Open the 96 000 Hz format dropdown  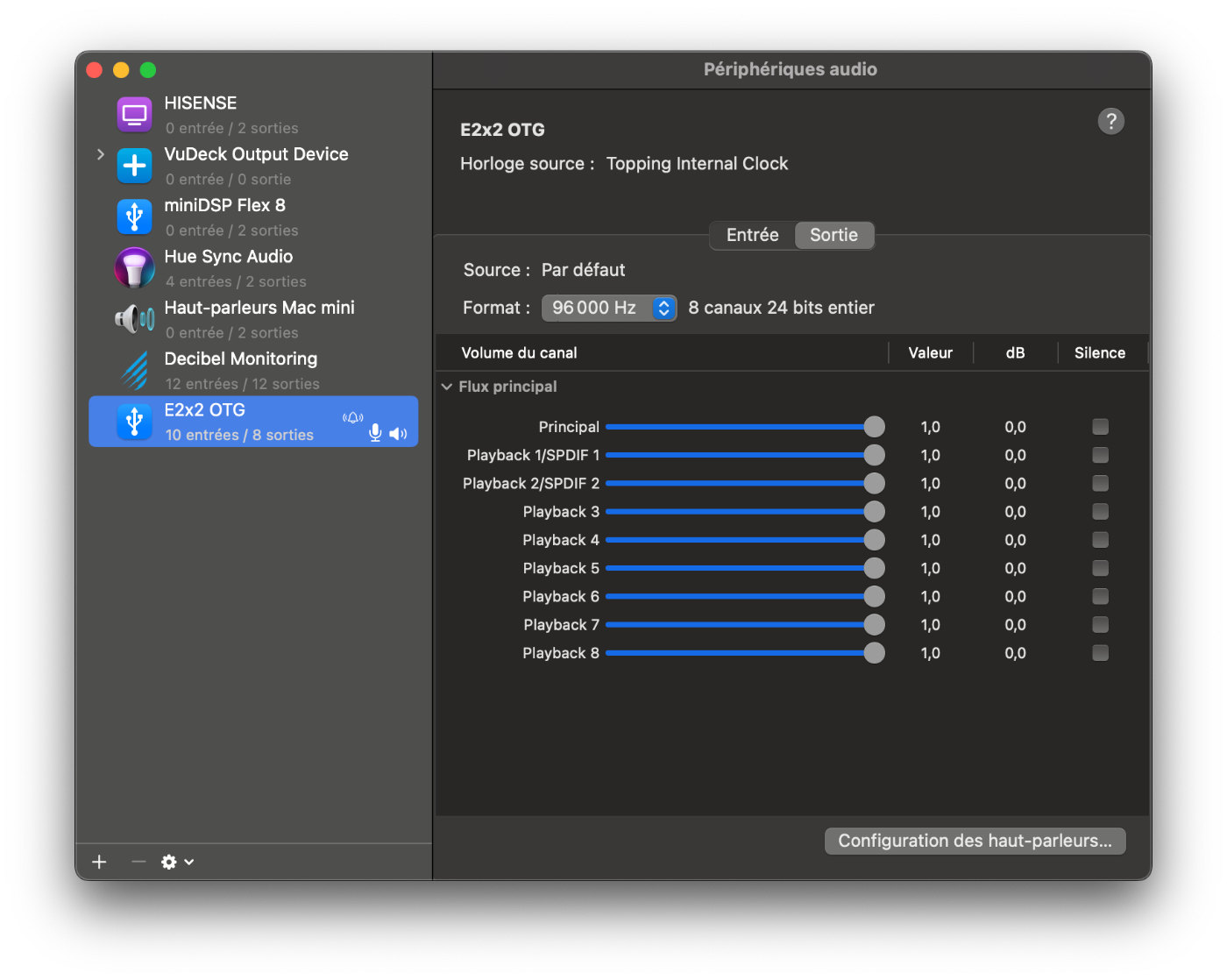pos(609,308)
